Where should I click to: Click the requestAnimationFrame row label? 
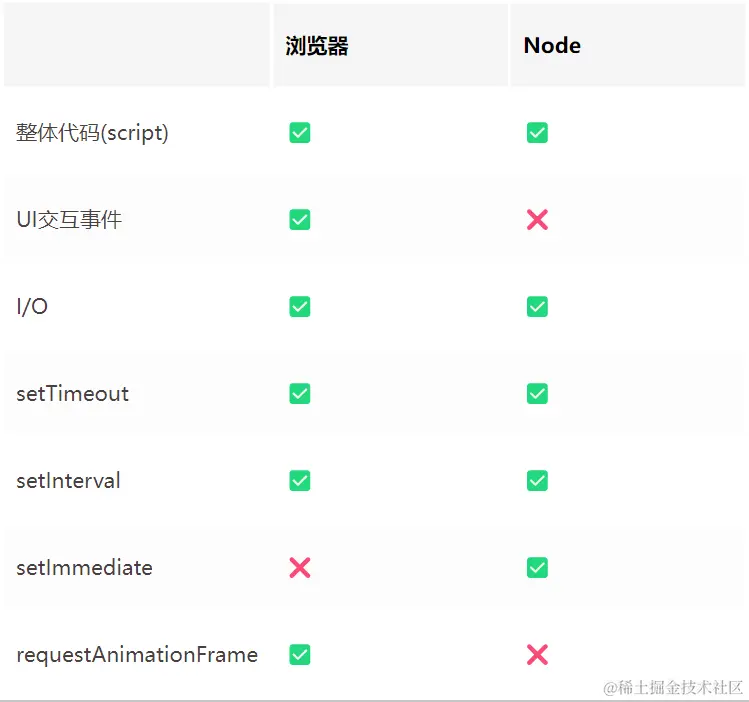click(137, 655)
